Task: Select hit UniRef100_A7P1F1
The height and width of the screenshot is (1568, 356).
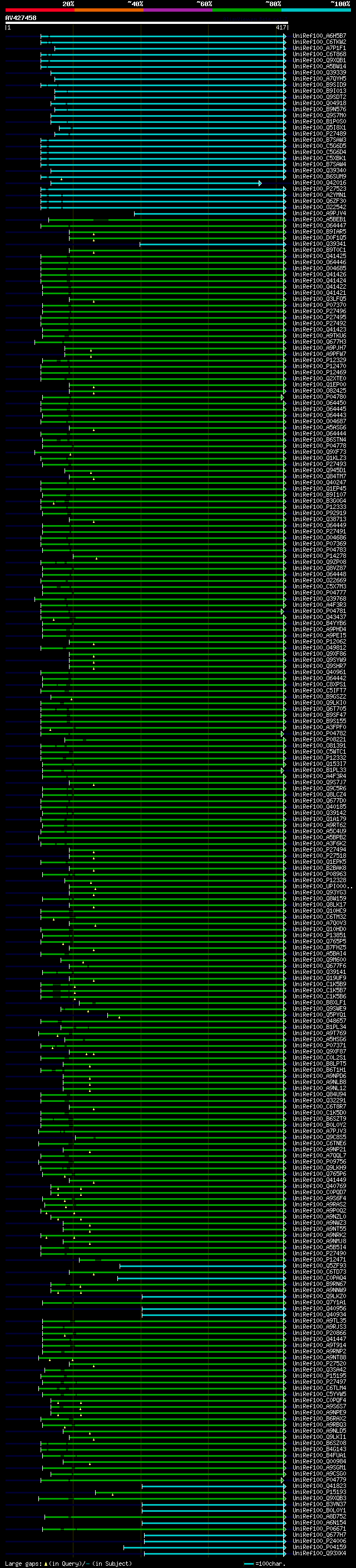Action: pos(319,48)
